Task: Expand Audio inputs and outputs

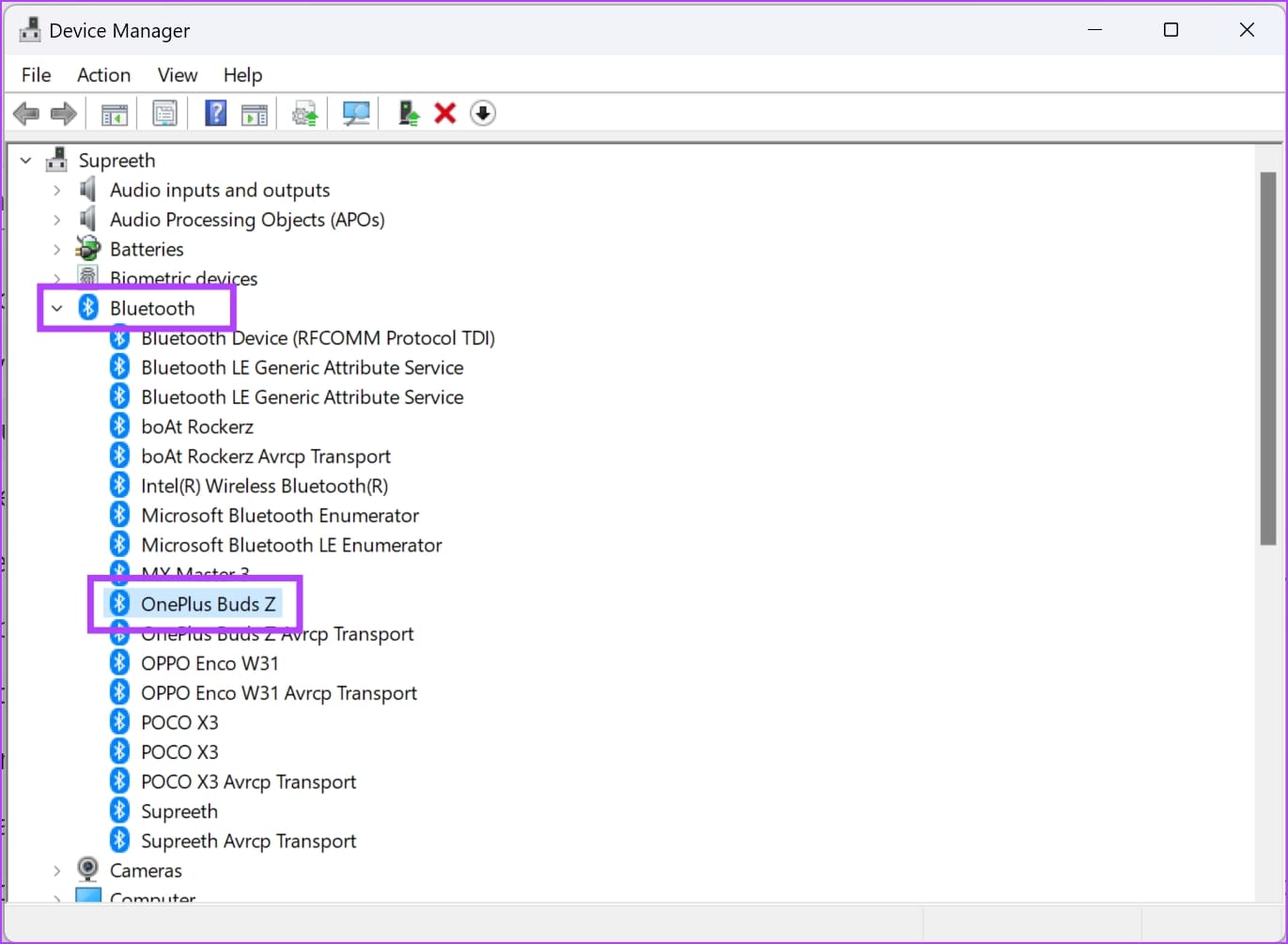Action: coord(57,191)
